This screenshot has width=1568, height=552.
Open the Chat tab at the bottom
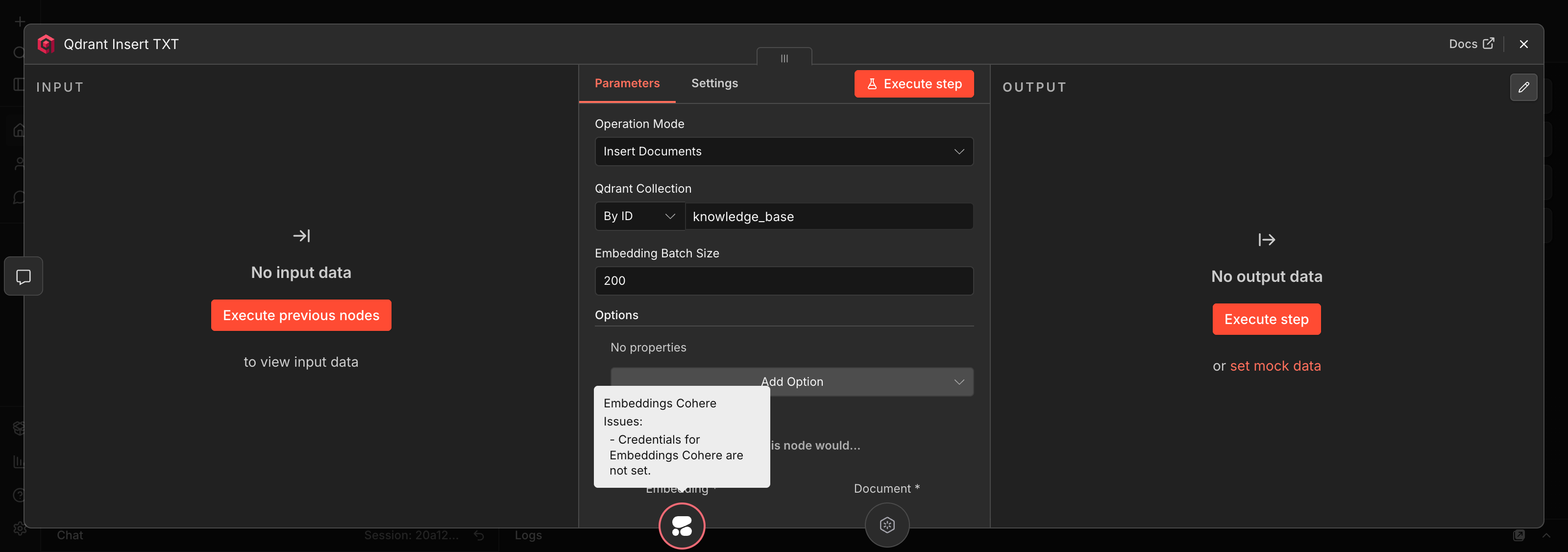coord(70,535)
